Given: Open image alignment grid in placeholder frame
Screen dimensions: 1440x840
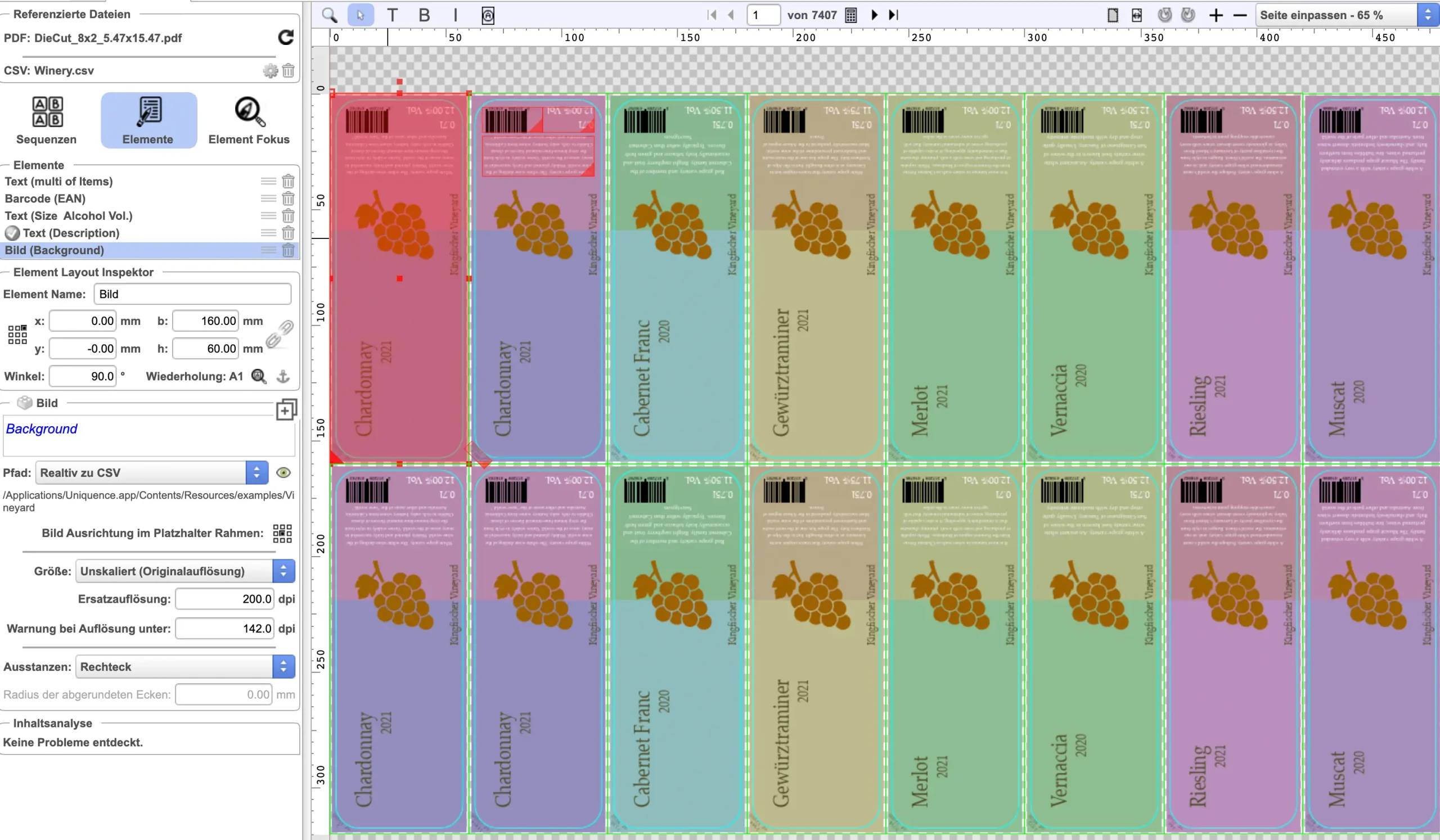Looking at the screenshot, I should [x=282, y=534].
